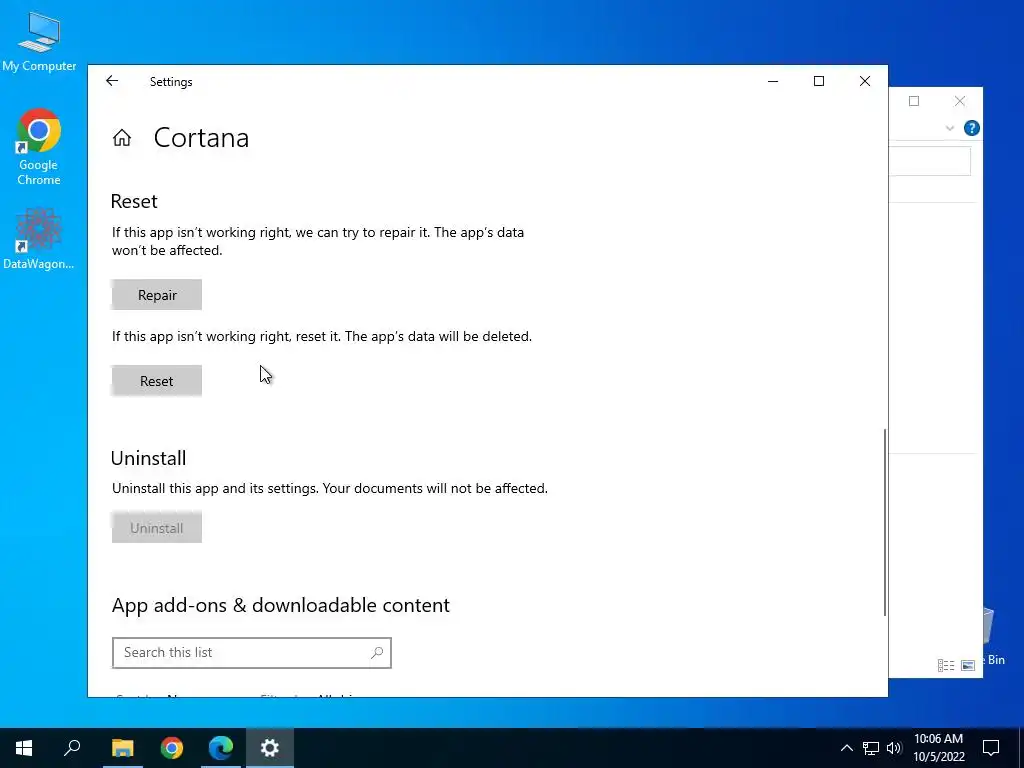
Task: Click the magnifier icon in search box
Action: click(x=377, y=652)
